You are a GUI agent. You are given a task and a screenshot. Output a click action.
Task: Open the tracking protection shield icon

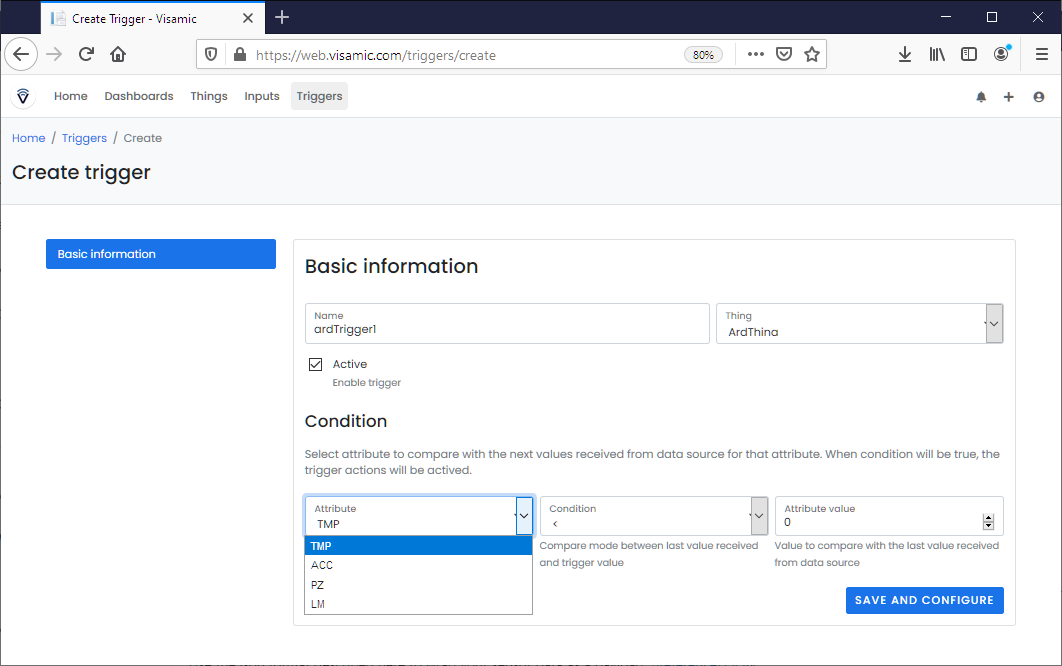click(211, 54)
